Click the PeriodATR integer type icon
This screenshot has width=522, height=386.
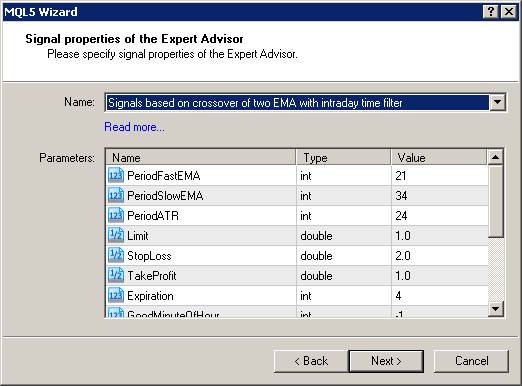coord(116,215)
